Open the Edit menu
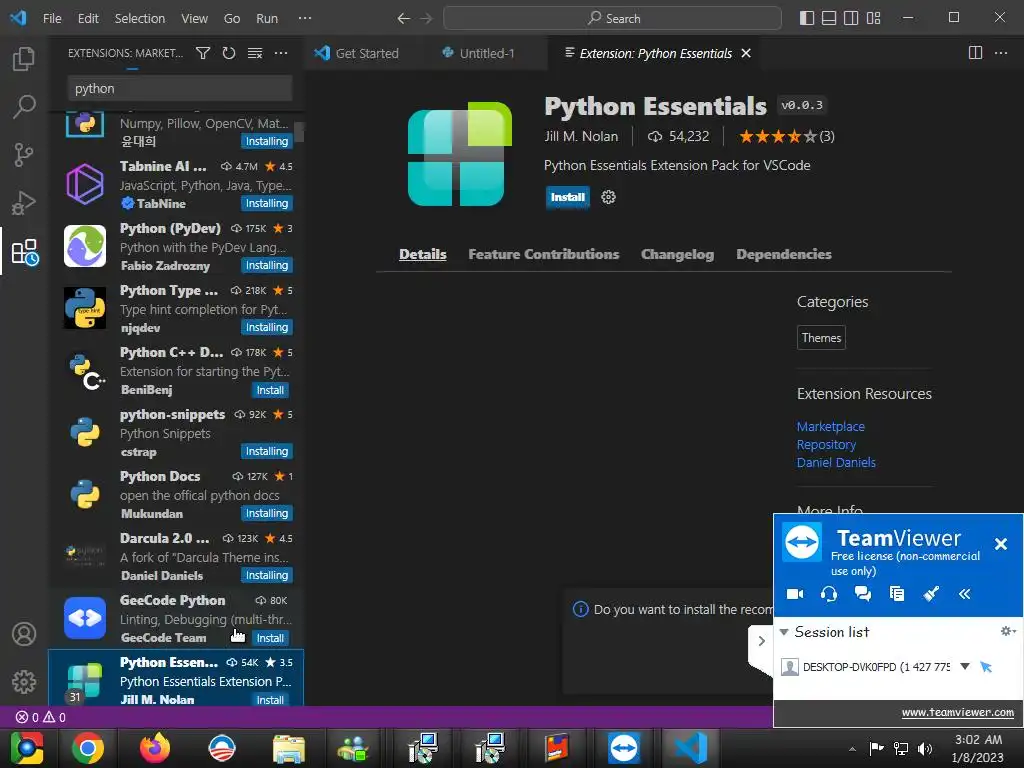The image size is (1024, 768). (88, 18)
